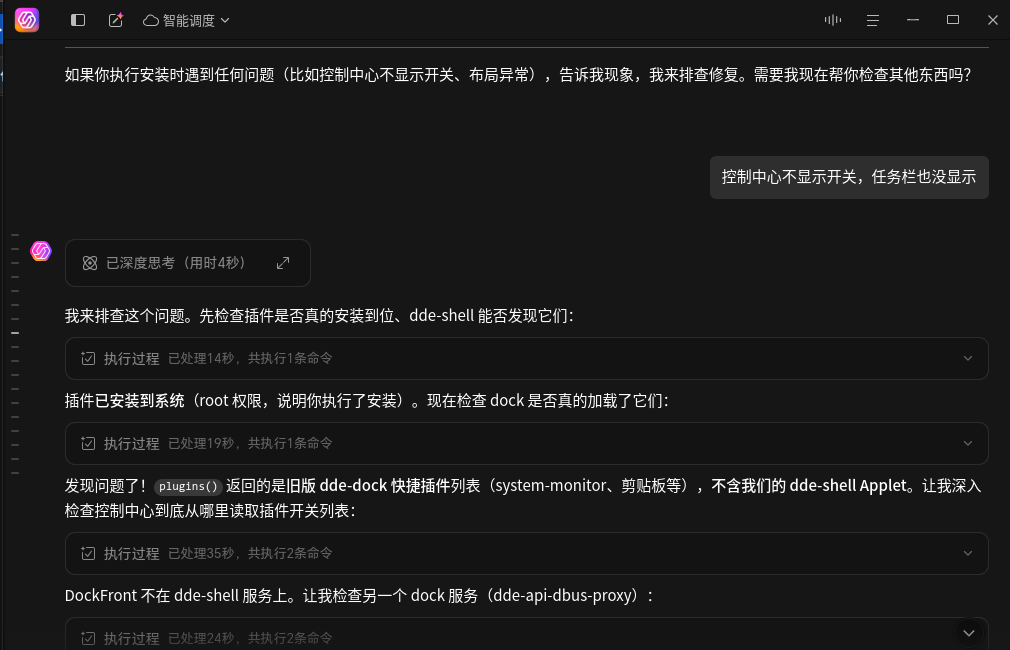Screen dimensions: 1010x650
Task: Toggle the sidebar panel icon
Action: coord(78,20)
